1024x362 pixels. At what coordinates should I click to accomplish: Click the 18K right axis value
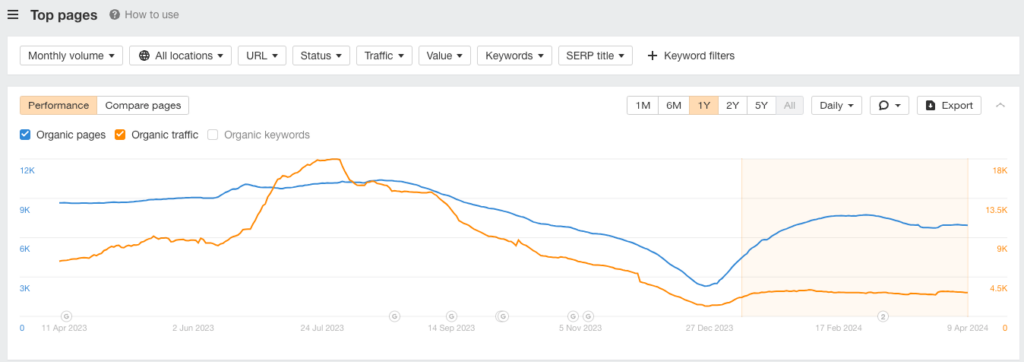pyautogui.click(x=1000, y=171)
